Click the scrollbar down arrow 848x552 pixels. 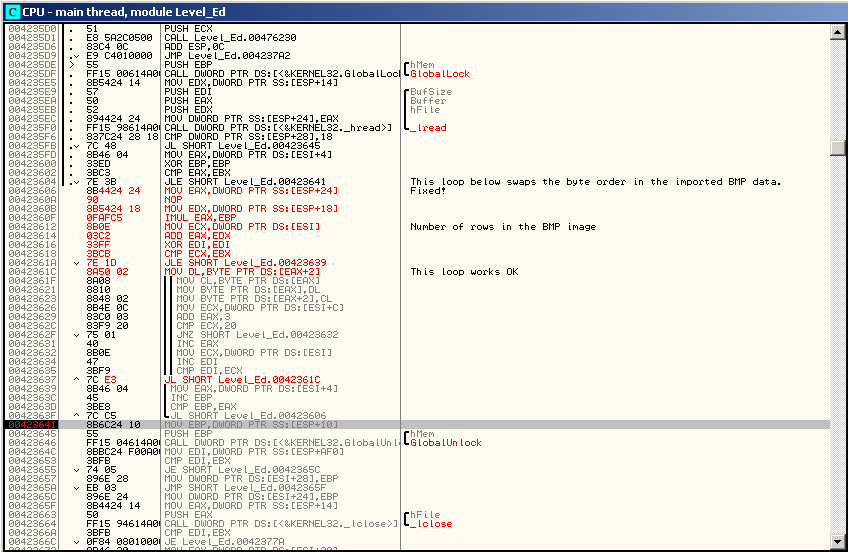(x=838, y=544)
